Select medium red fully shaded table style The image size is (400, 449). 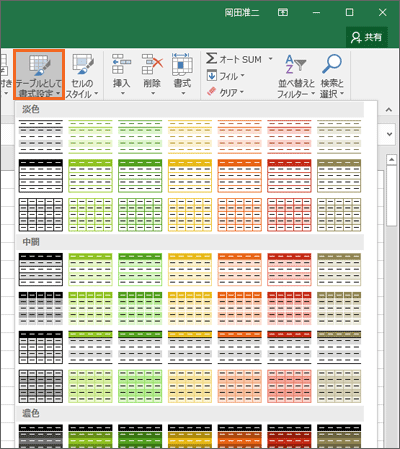(x=289, y=386)
